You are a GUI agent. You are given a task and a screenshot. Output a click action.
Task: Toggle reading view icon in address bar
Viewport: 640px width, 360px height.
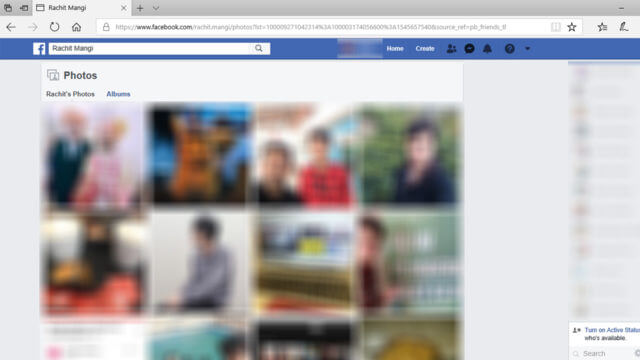point(556,27)
